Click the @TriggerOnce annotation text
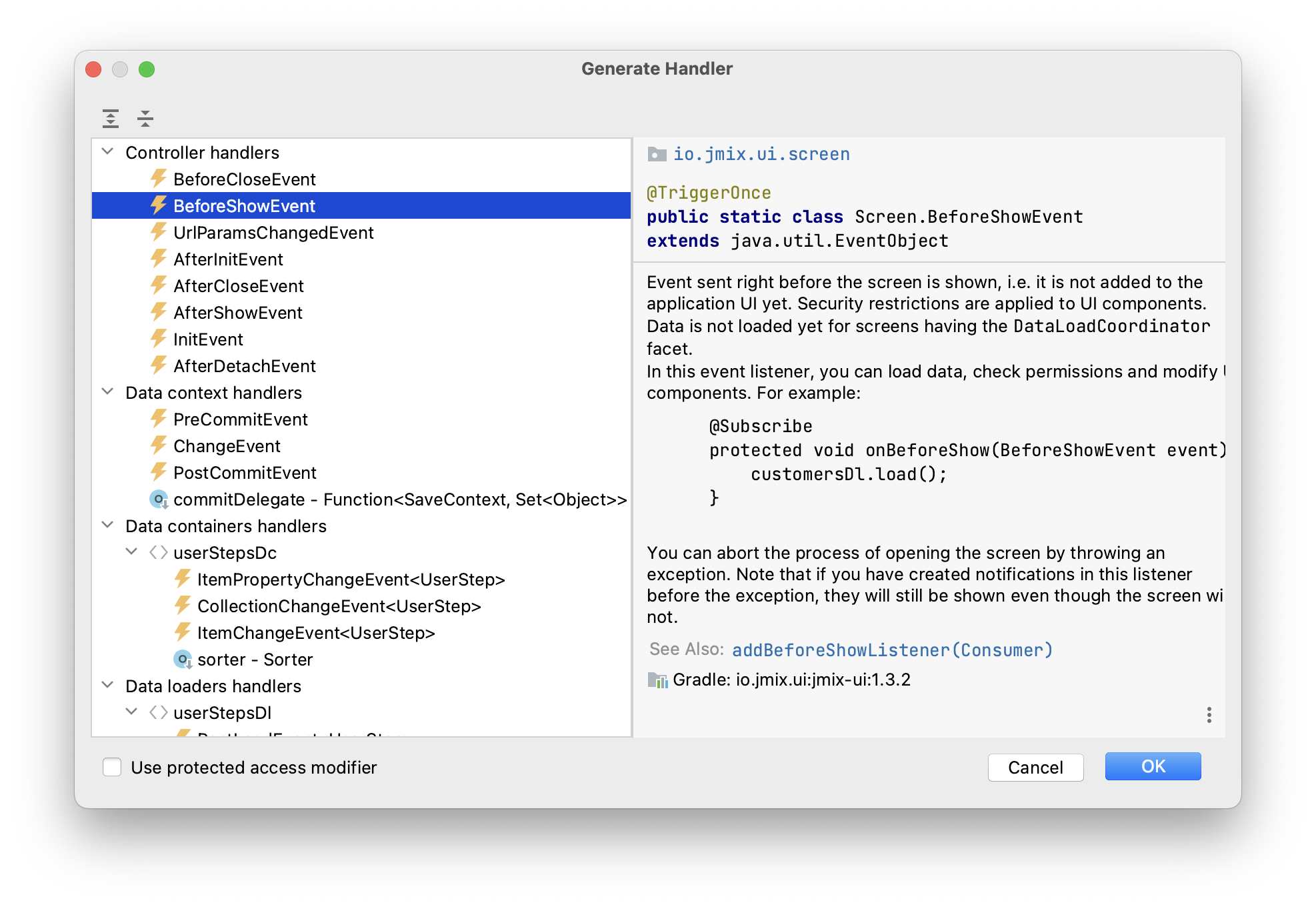The image size is (1316, 907). (x=709, y=193)
